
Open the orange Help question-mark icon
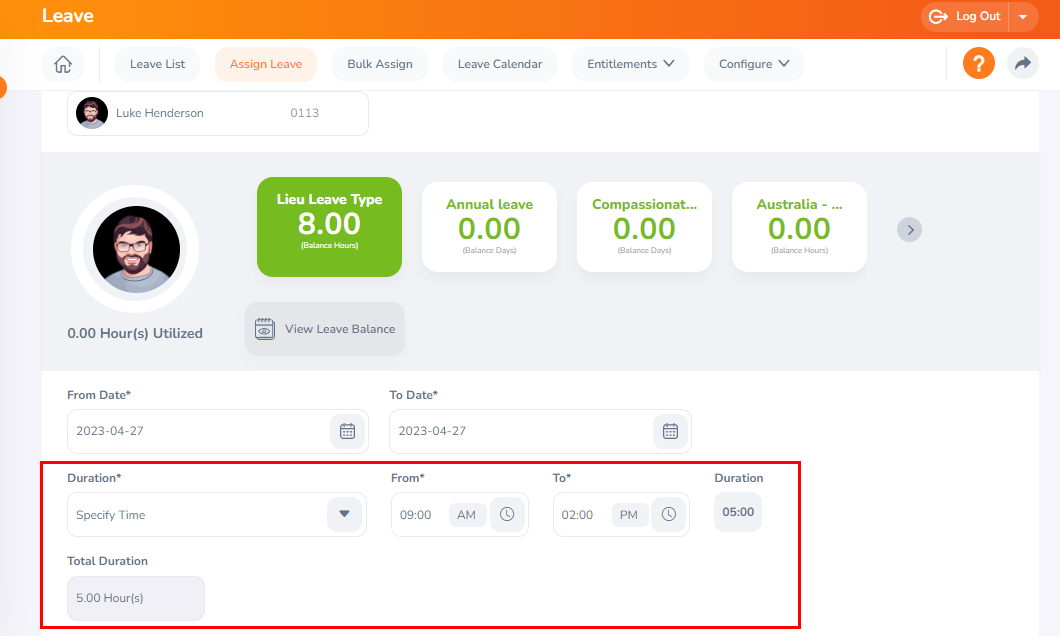point(978,63)
